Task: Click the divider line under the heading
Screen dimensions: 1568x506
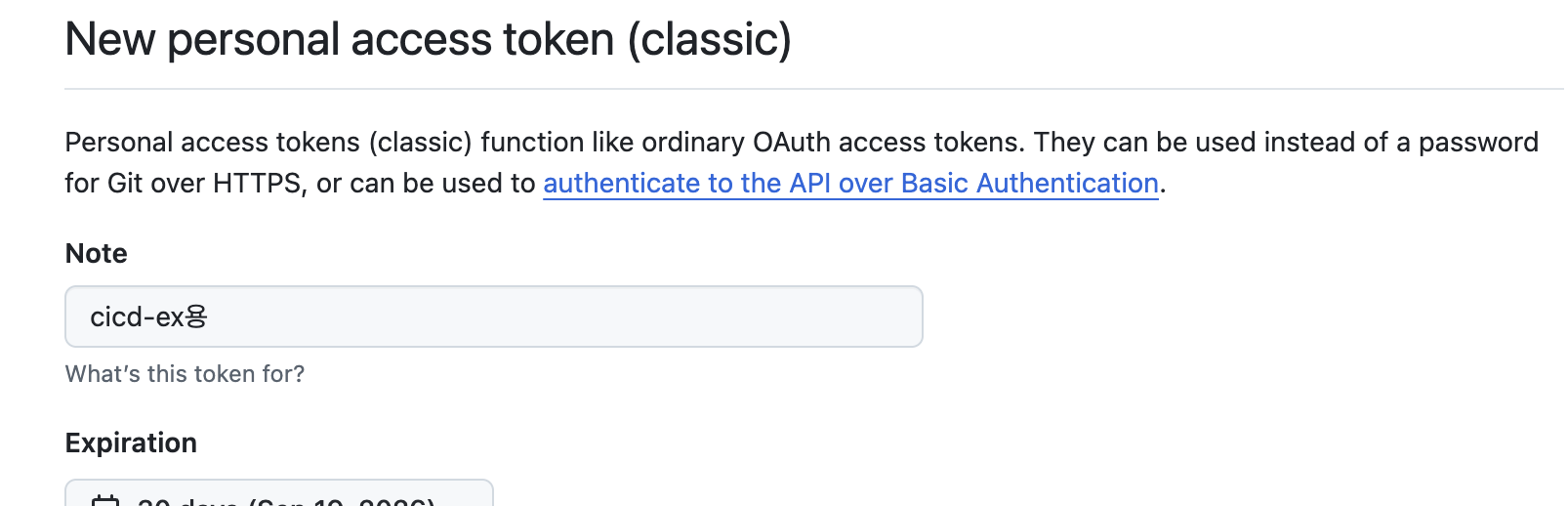Action: tap(814, 89)
